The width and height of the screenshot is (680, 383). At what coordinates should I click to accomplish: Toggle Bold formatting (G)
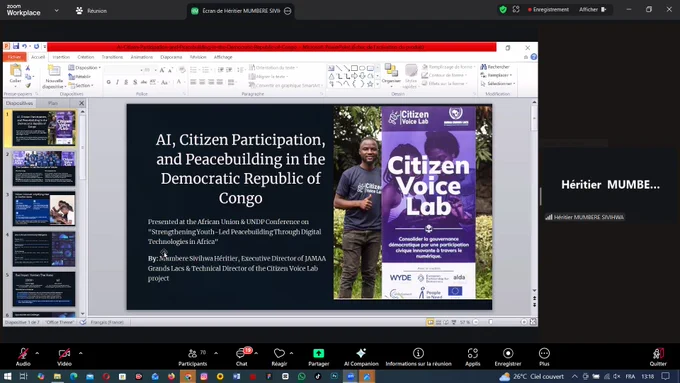click(x=108, y=82)
